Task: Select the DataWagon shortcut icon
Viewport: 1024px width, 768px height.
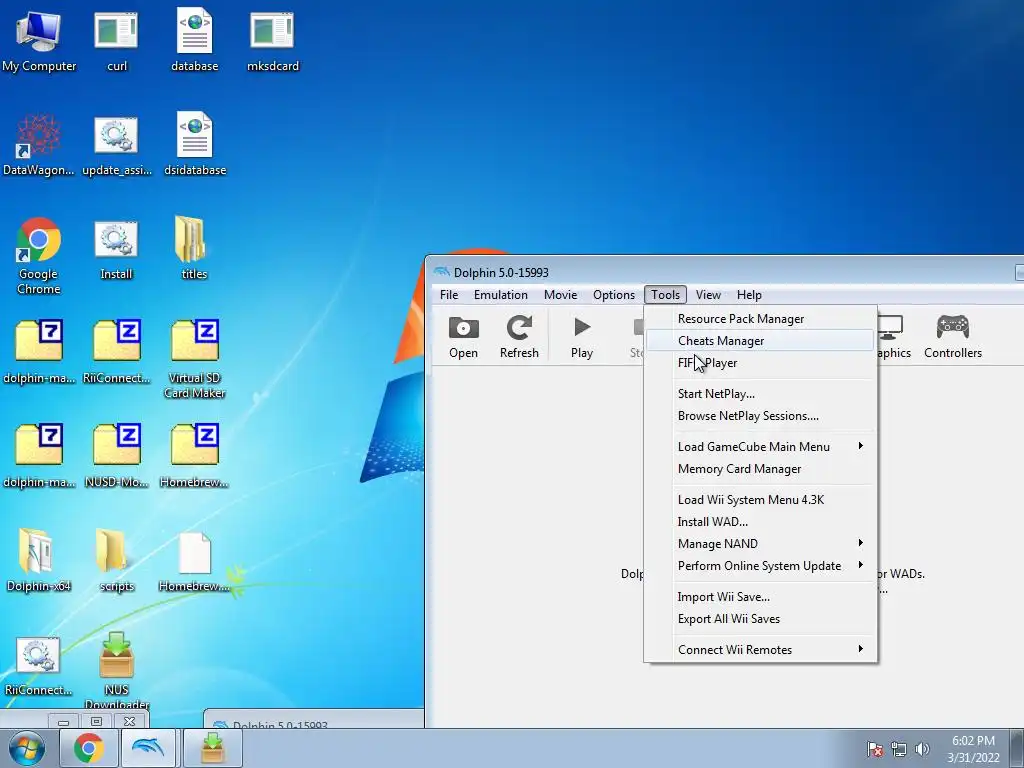Action: click(x=39, y=145)
